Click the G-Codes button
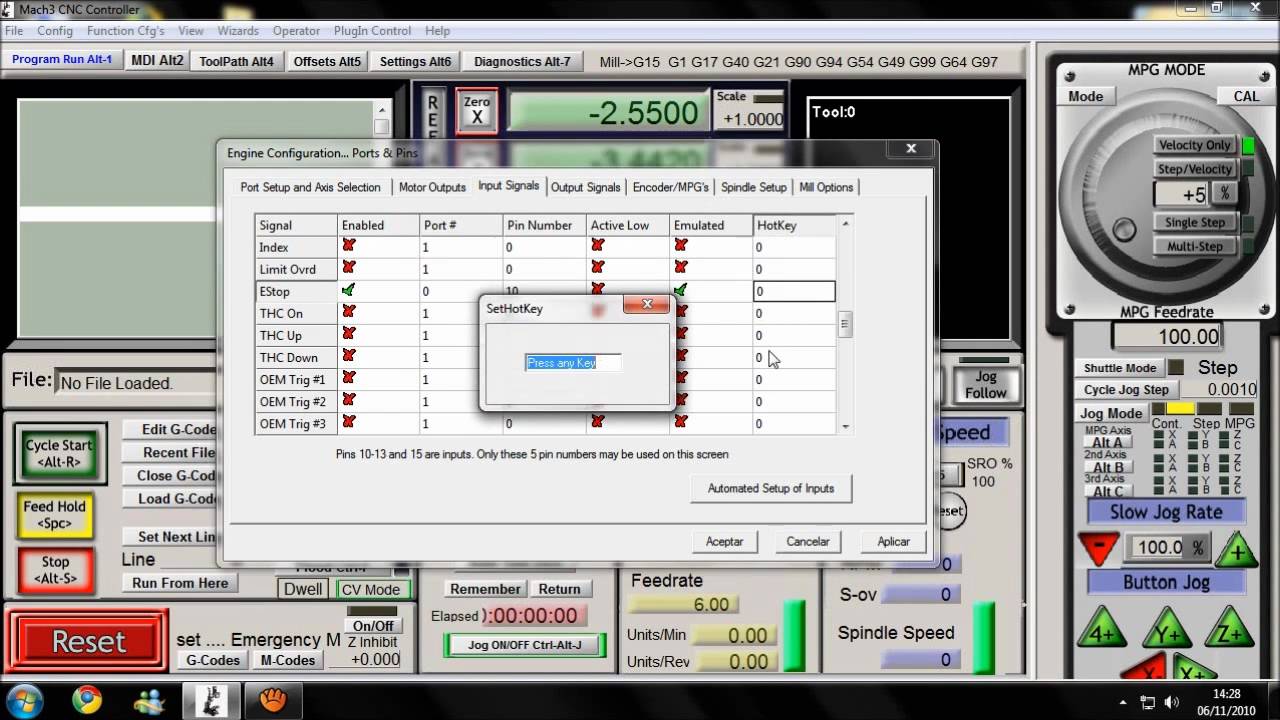Image resolution: width=1280 pixels, height=720 pixels. [x=214, y=660]
